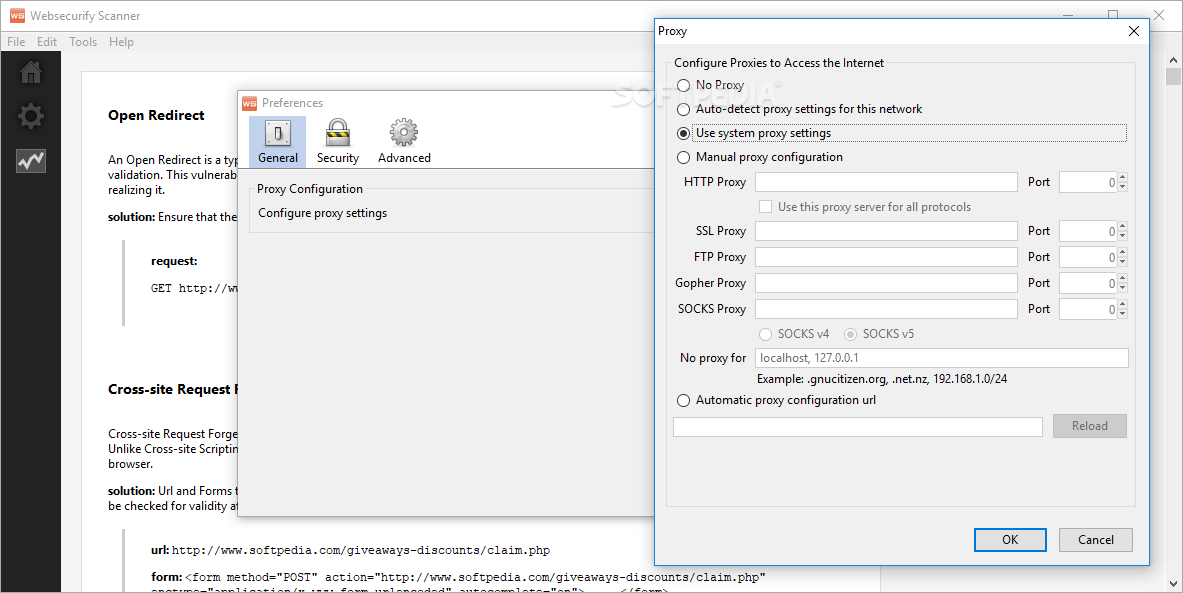Click the main window vertical scrollbar up arrow

point(1173,60)
